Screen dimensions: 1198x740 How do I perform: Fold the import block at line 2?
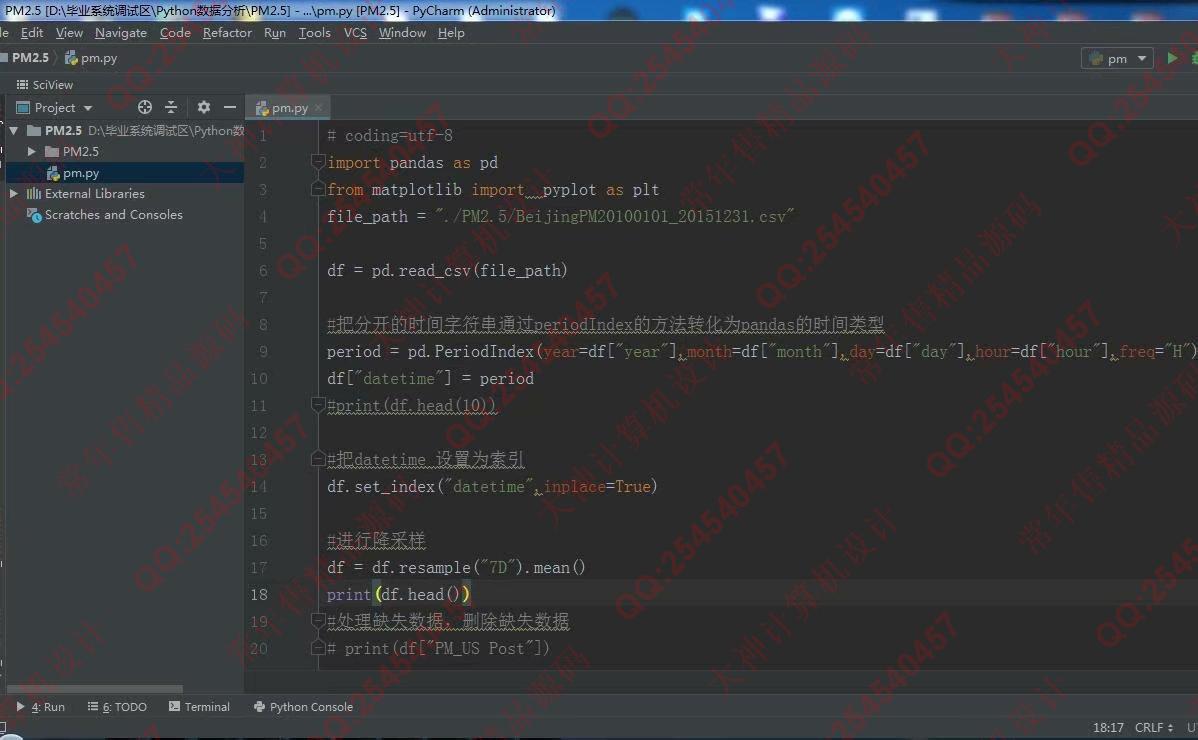coord(318,162)
